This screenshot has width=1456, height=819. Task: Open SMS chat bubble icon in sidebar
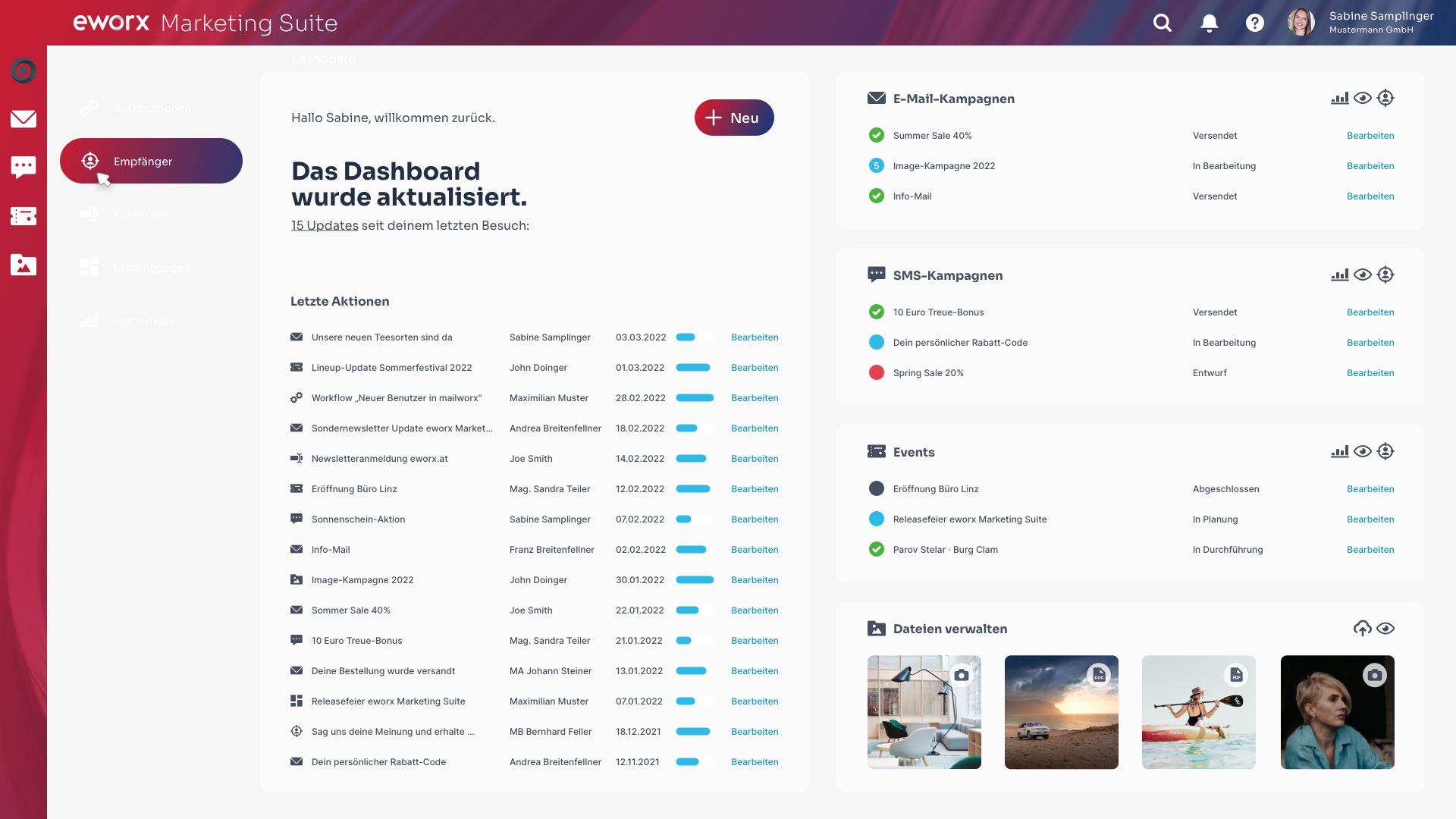[24, 167]
